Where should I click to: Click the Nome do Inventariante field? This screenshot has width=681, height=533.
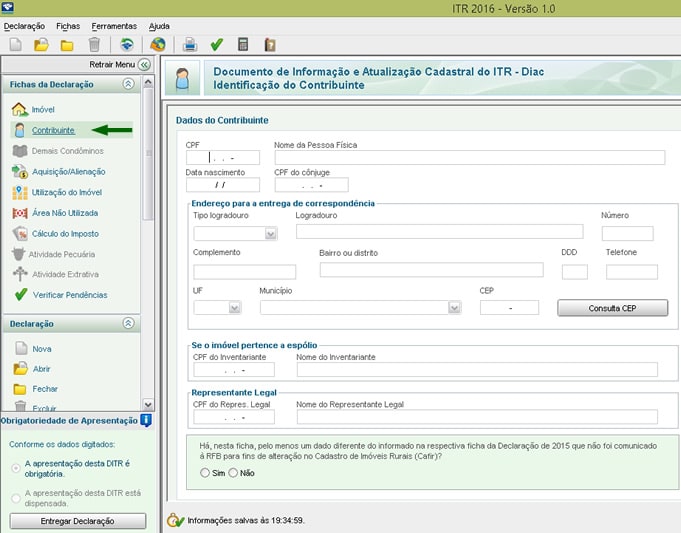pos(477,370)
